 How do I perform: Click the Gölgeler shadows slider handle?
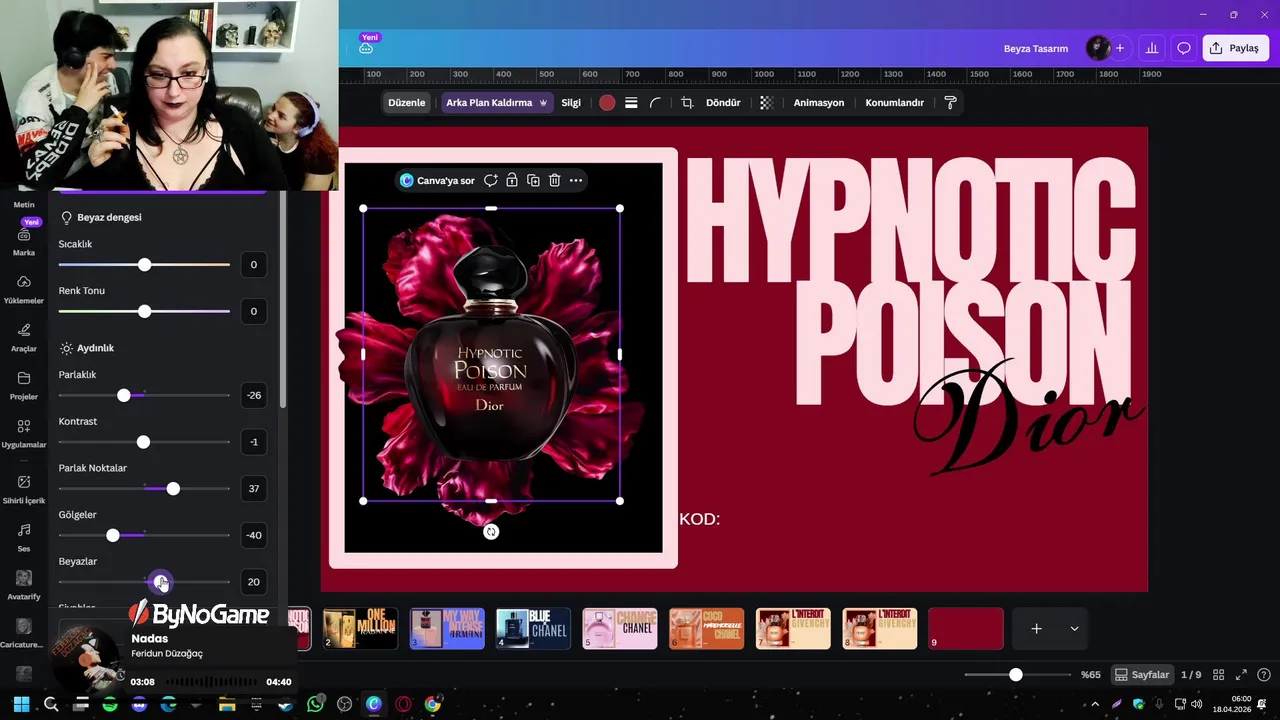click(x=113, y=536)
